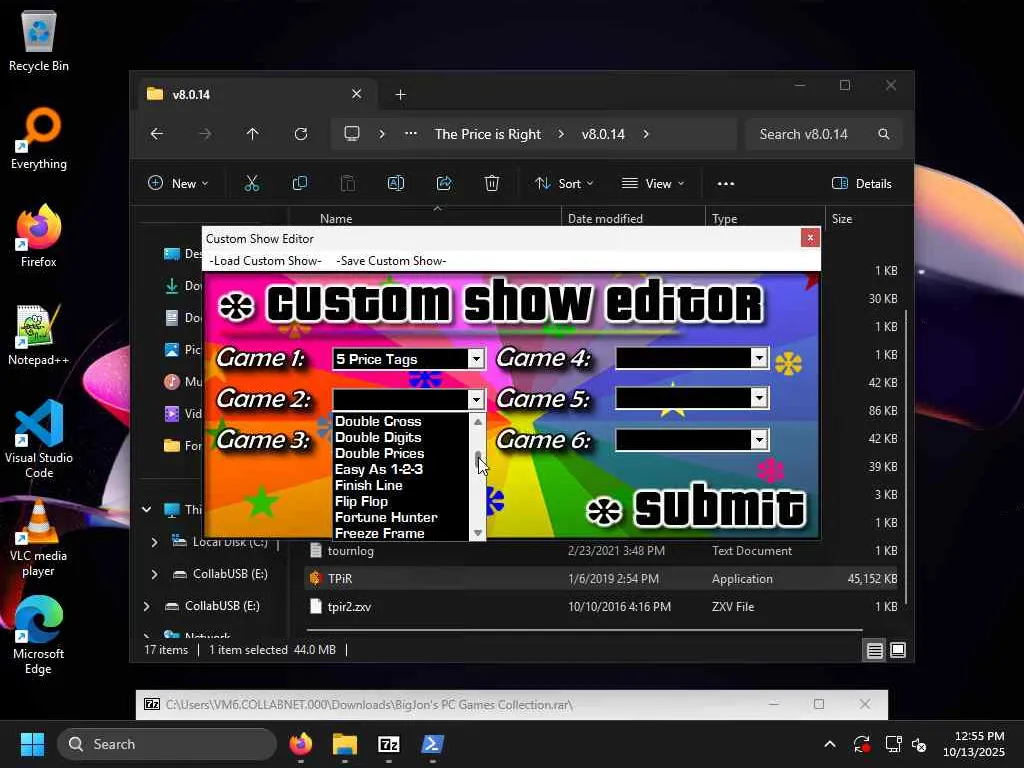Collapse the Game 2 dropdown arrow
Viewport: 1024px width, 768px height.
[476, 399]
